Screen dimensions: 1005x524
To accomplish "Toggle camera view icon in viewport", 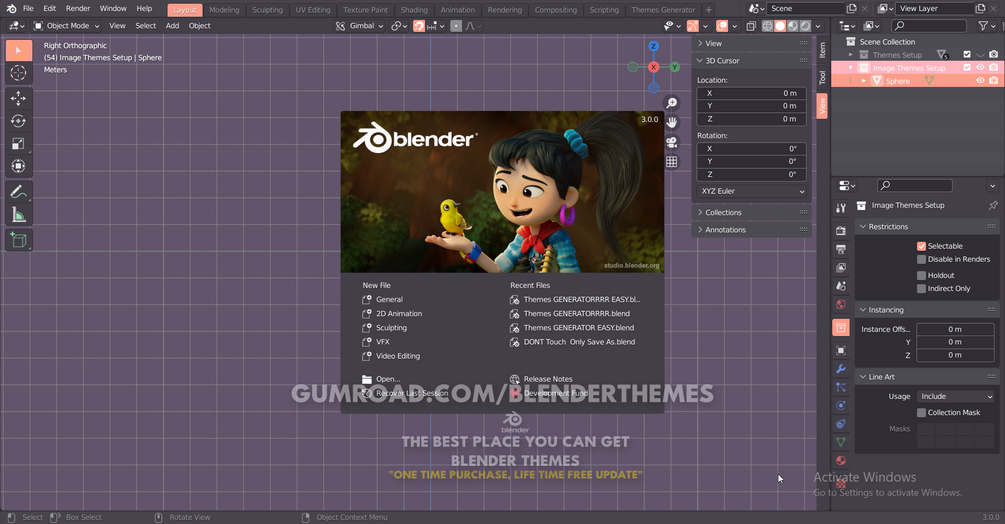I will pyautogui.click(x=671, y=142).
